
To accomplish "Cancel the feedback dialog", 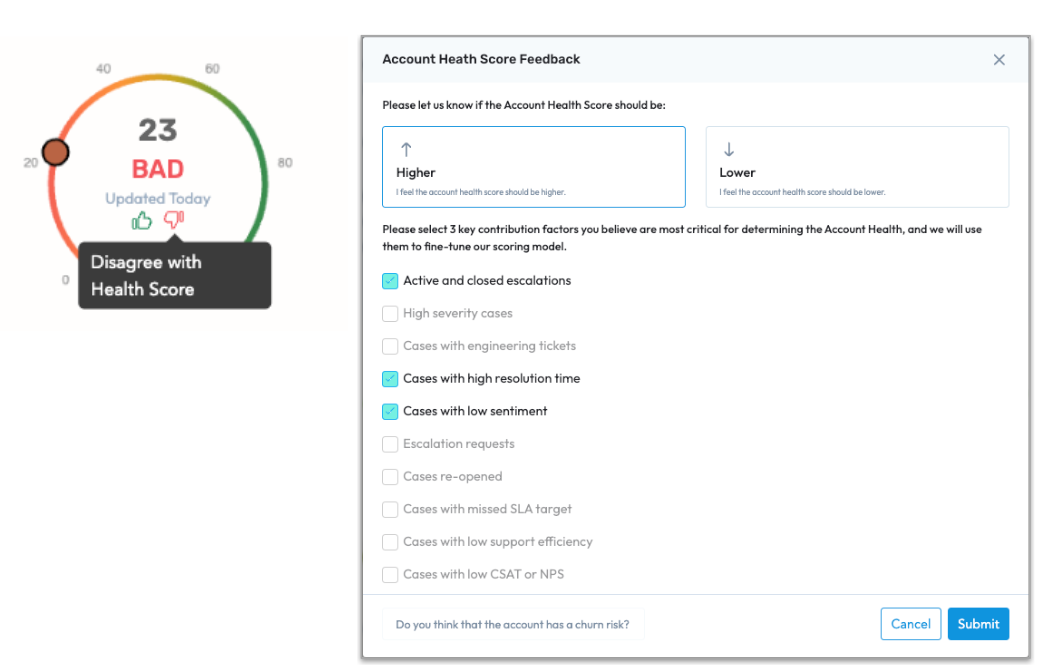I will [x=911, y=624].
